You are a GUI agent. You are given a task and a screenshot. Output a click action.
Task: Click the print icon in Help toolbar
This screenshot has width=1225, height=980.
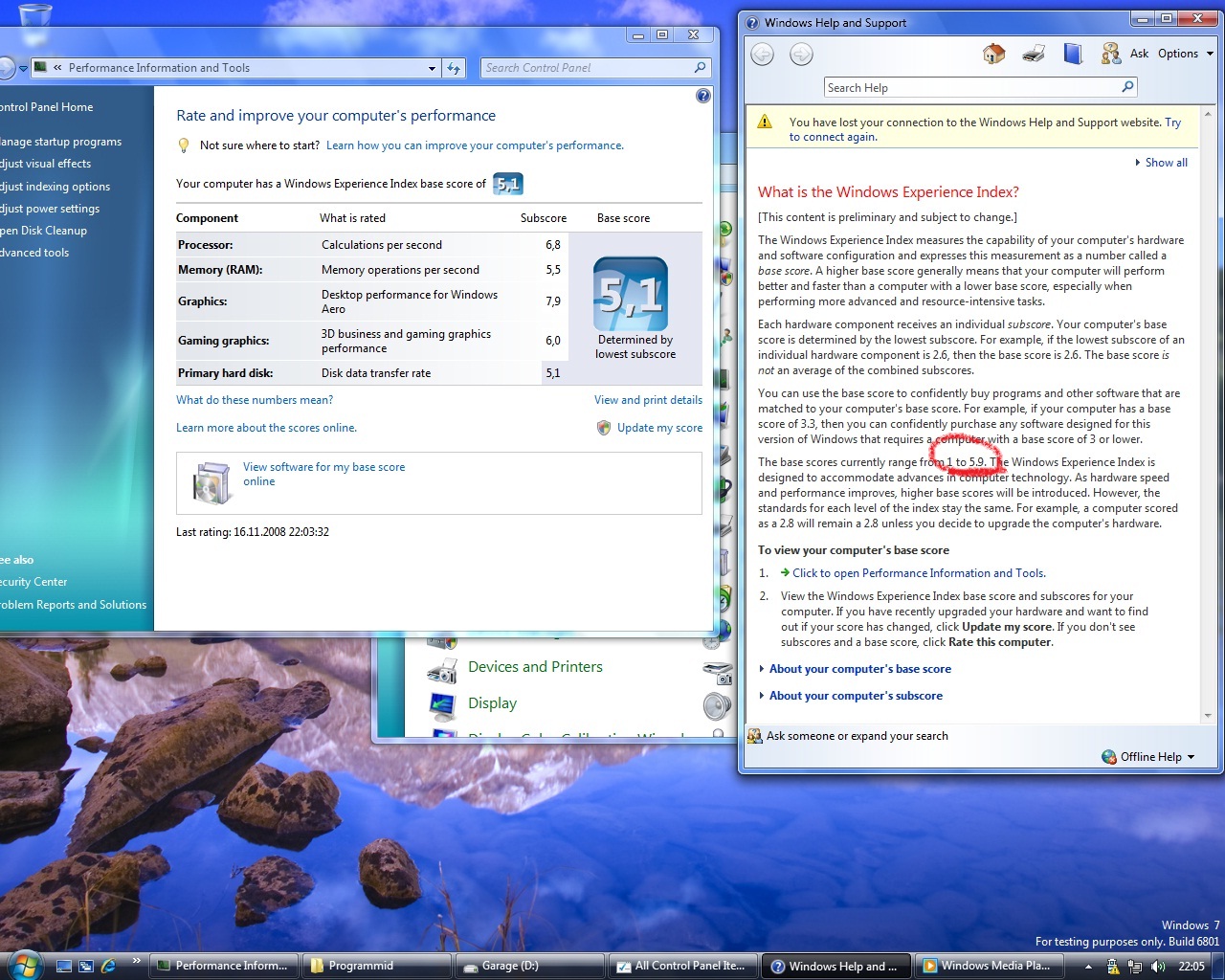1034,54
